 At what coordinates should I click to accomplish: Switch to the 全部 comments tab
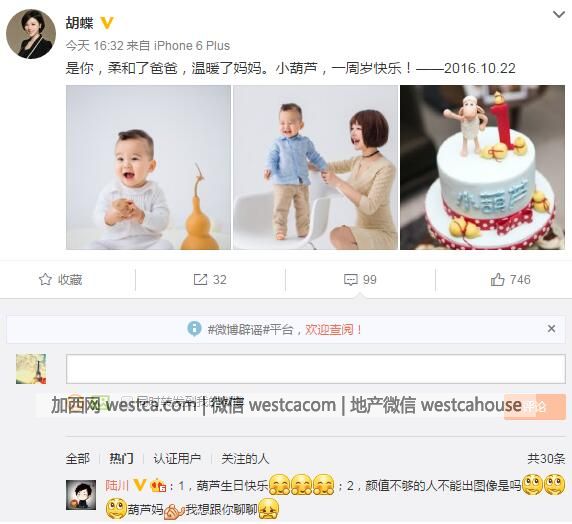click(78, 459)
